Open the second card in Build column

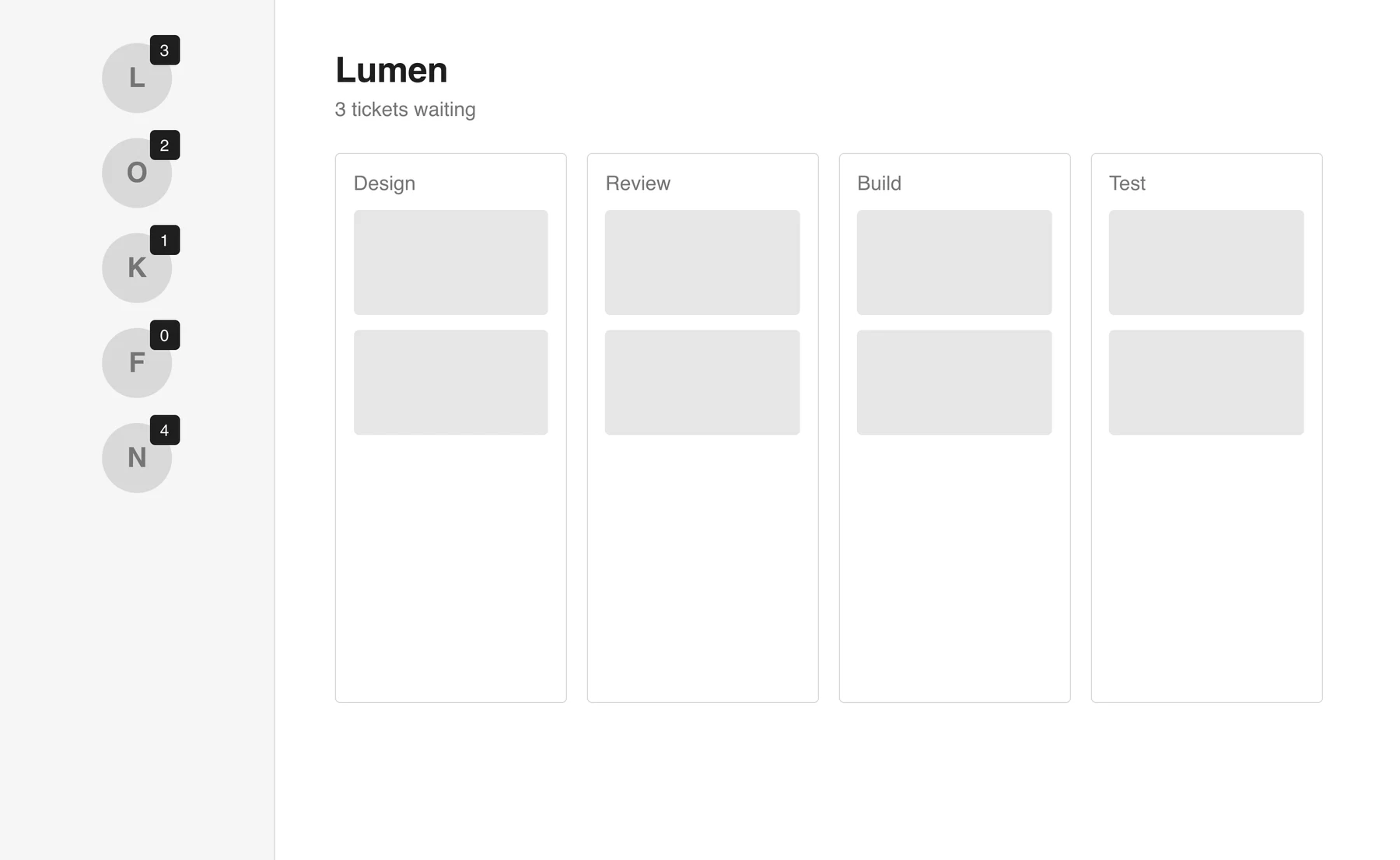[x=954, y=383]
